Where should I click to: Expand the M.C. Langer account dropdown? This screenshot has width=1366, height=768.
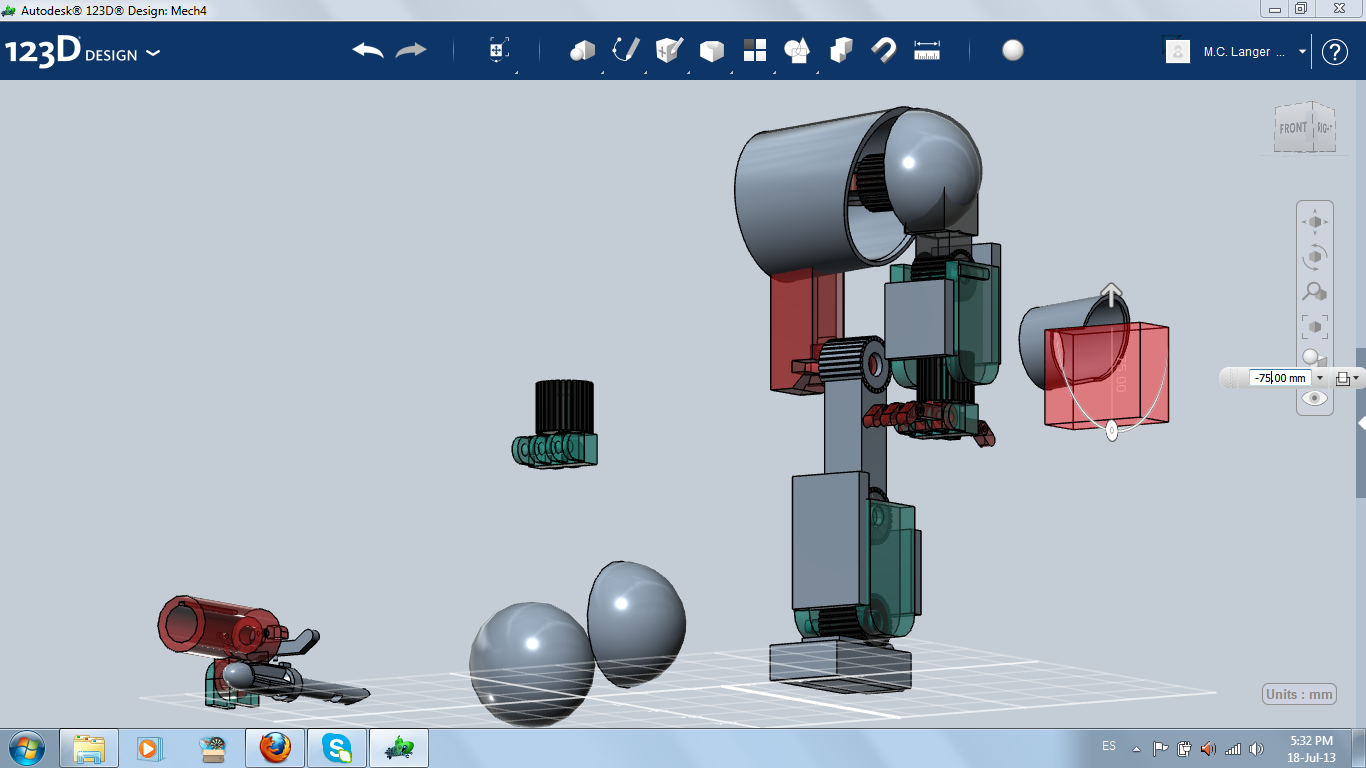pos(1303,51)
